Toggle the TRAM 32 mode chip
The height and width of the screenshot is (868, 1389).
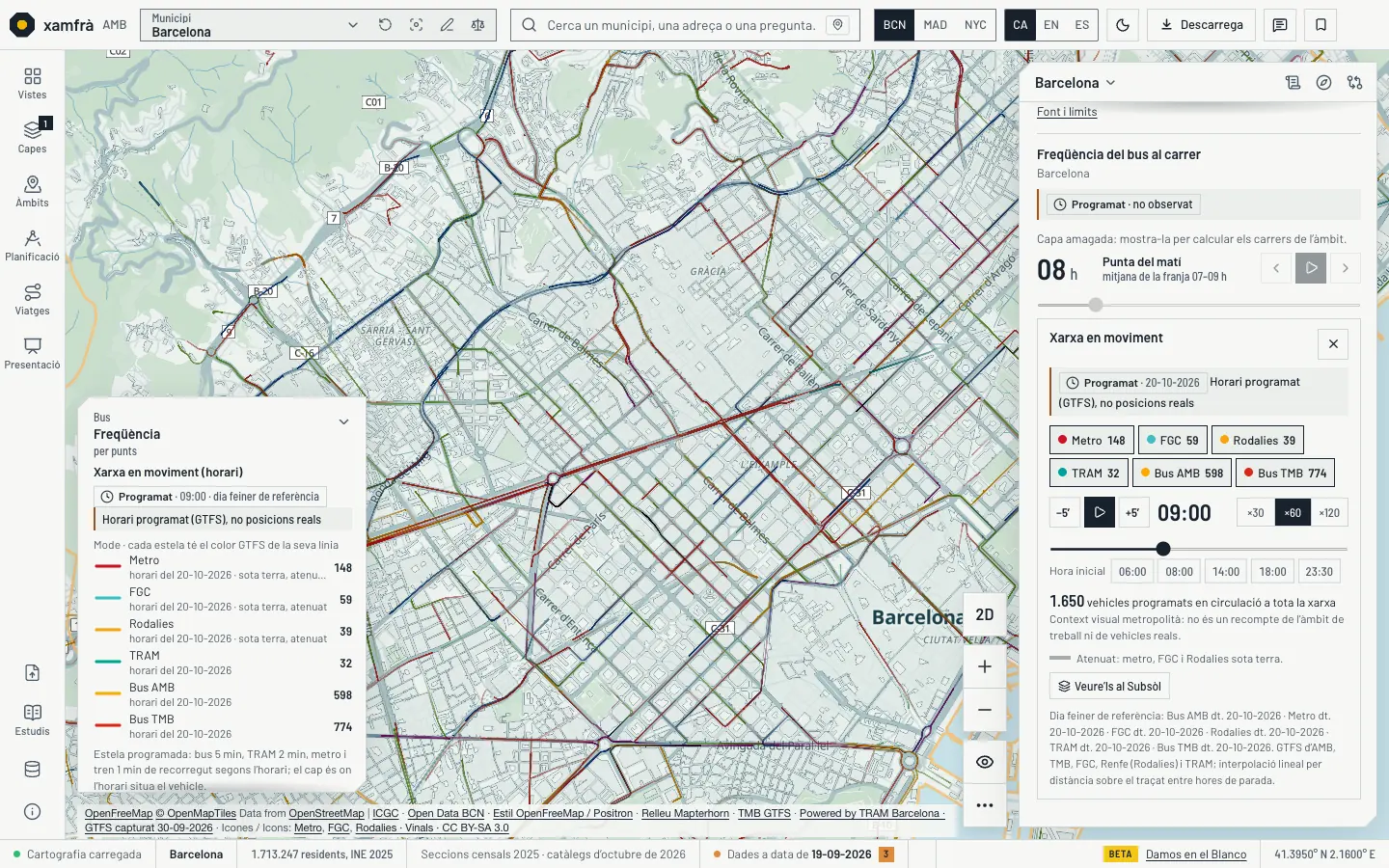click(1088, 474)
